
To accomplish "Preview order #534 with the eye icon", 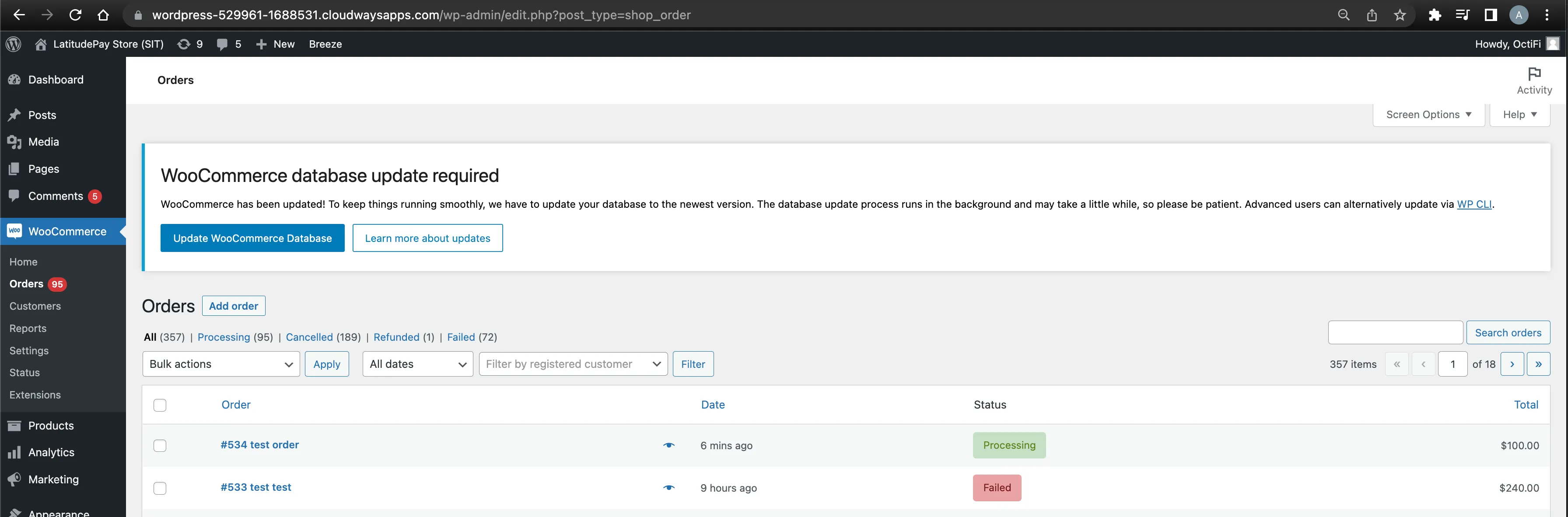I will click(669, 445).
